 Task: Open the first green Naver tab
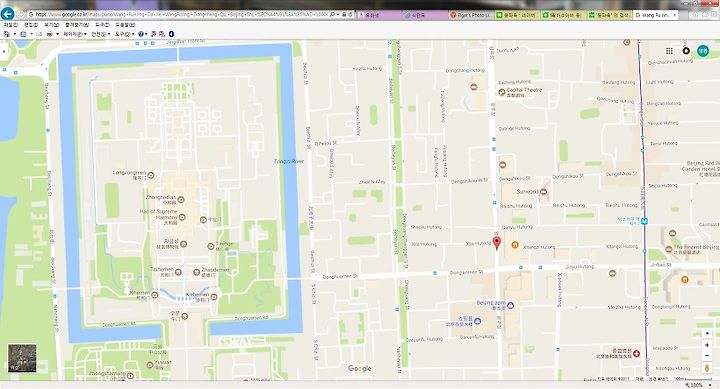click(517, 15)
